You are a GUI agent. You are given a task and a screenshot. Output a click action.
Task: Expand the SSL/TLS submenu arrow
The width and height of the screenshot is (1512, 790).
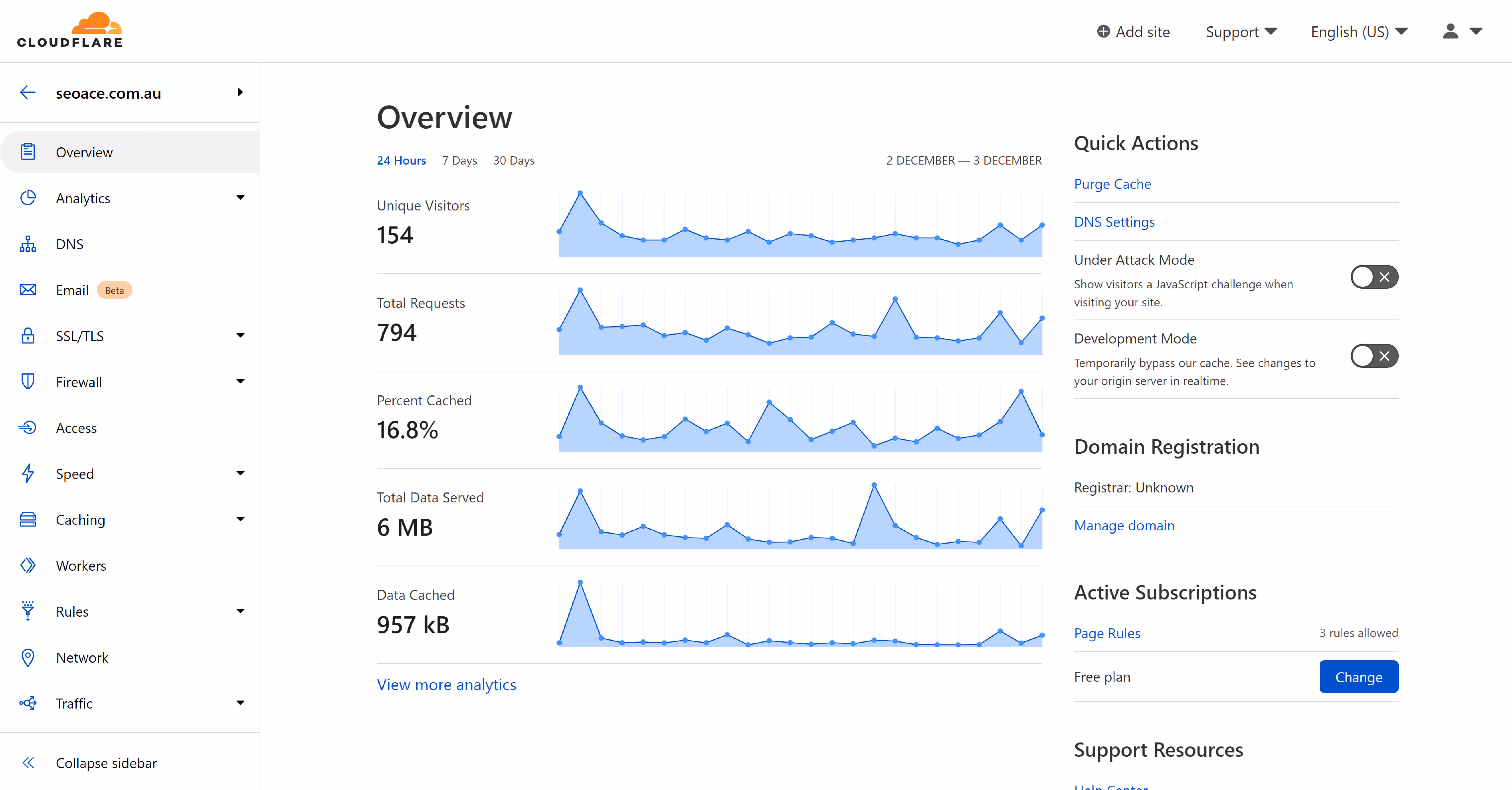pyautogui.click(x=240, y=335)
